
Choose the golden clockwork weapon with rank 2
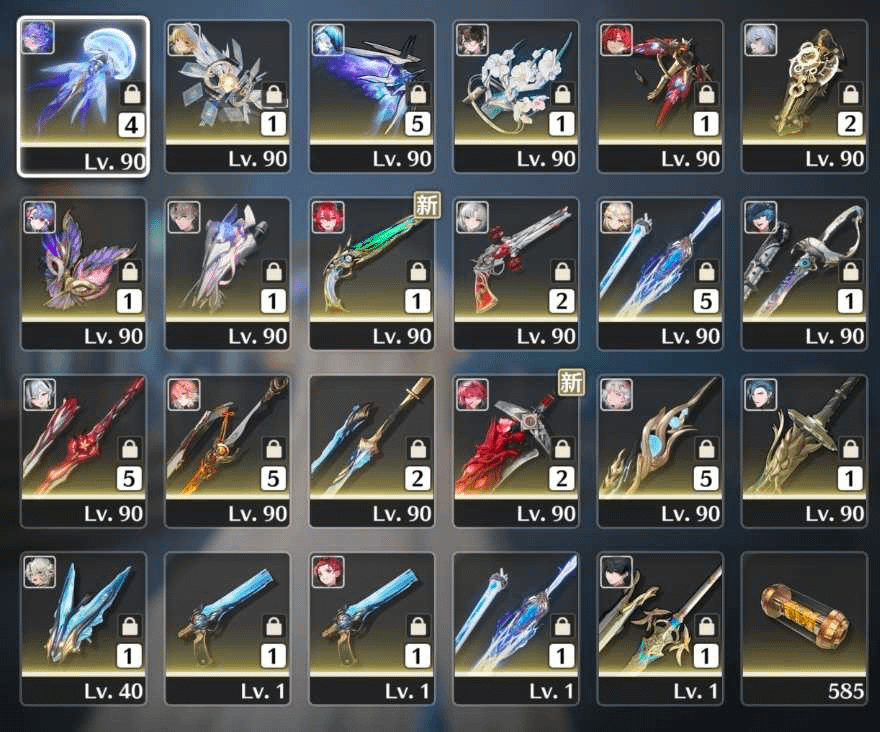tap(804, 97)
